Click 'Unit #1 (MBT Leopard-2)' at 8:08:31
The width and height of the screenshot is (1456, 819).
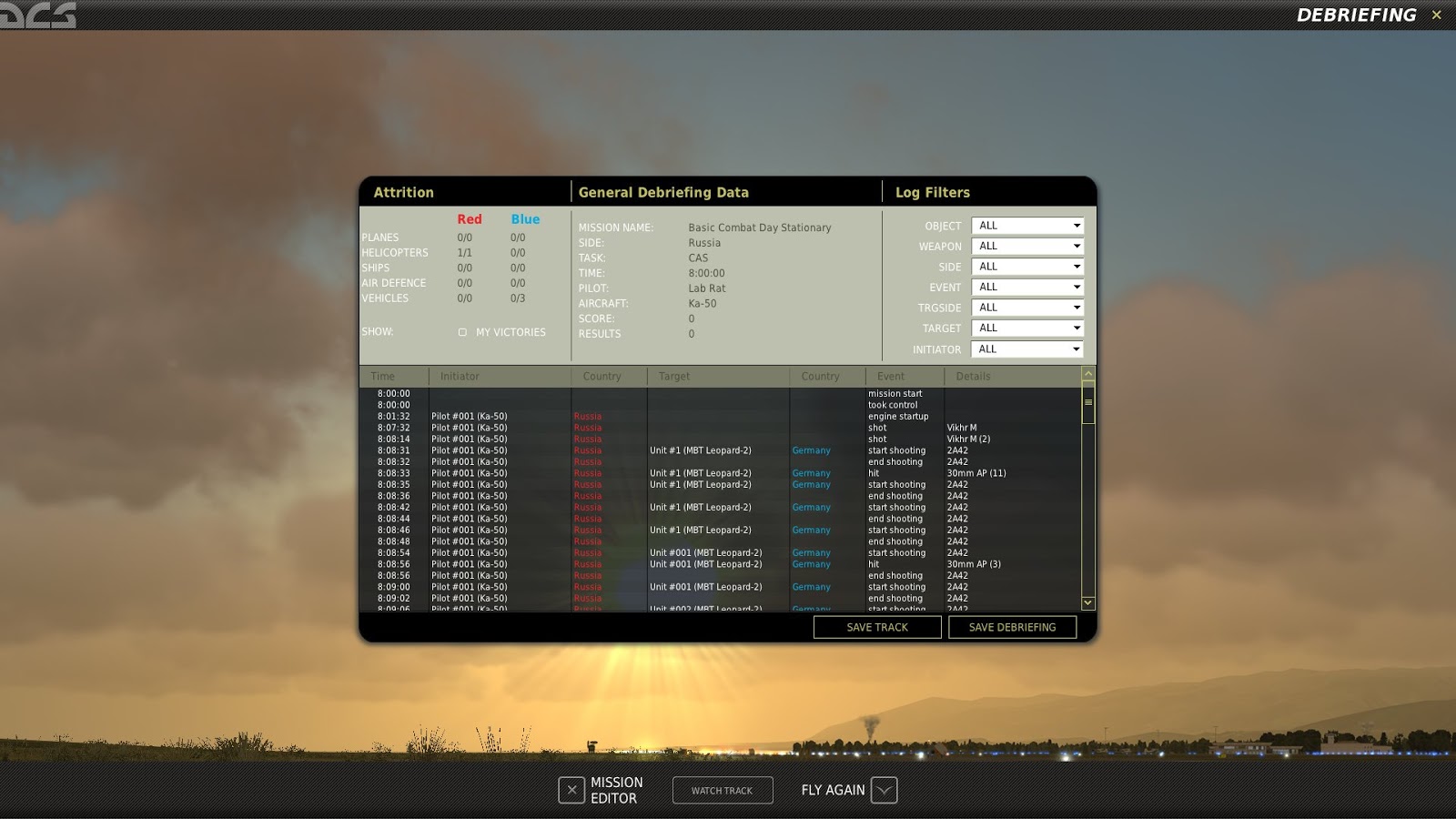[x=701, y=450]
